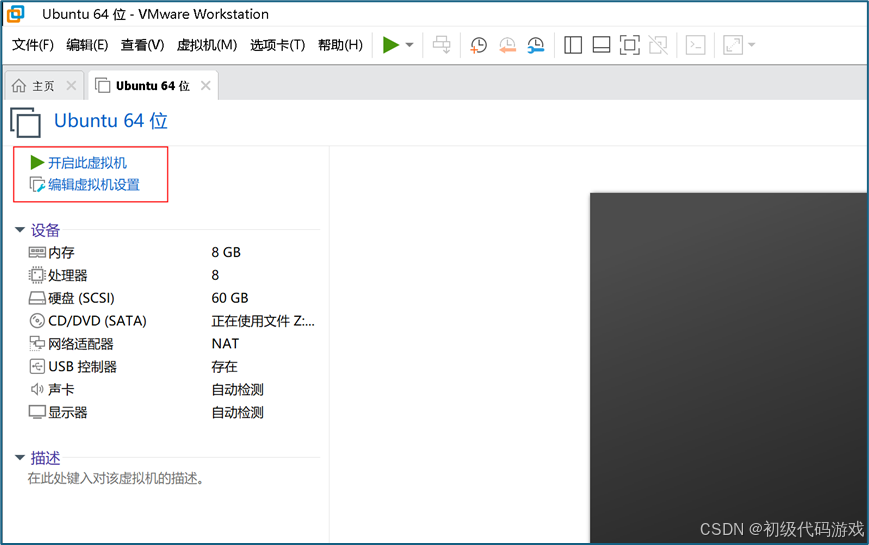Toggle the library sidebar view icon

[573, 45]
